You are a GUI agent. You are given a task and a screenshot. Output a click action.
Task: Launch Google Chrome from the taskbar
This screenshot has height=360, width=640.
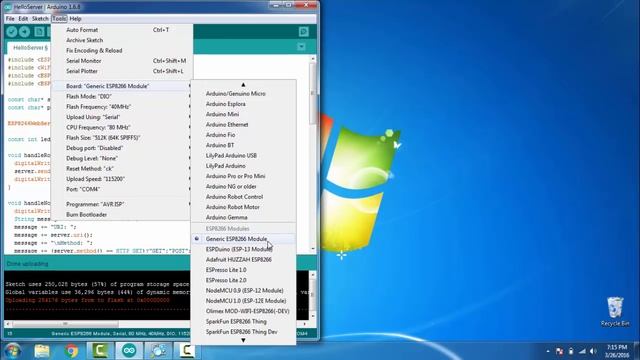coord(71,351)
